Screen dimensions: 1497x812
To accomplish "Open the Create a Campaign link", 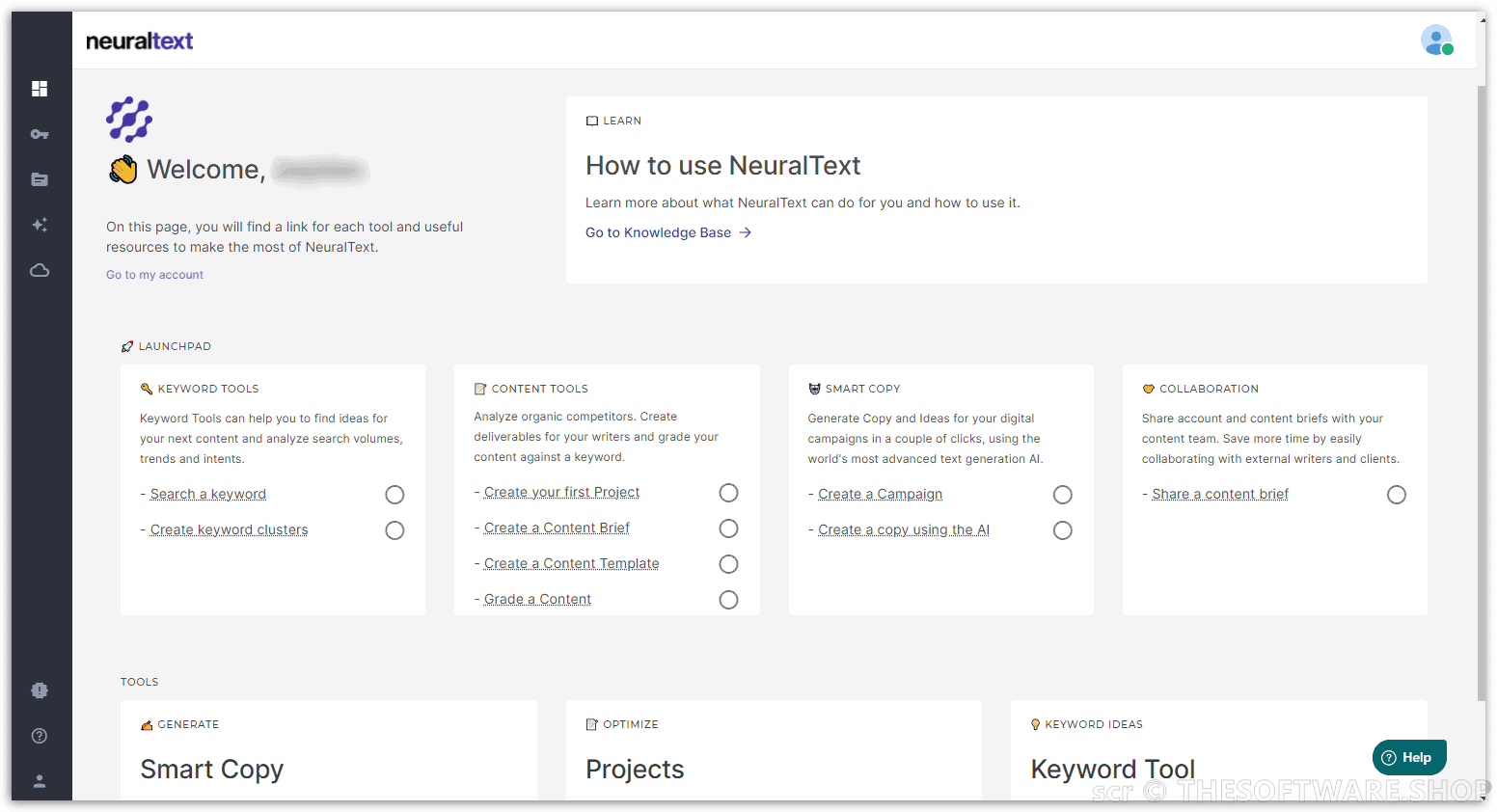I will tap(881, 494).
